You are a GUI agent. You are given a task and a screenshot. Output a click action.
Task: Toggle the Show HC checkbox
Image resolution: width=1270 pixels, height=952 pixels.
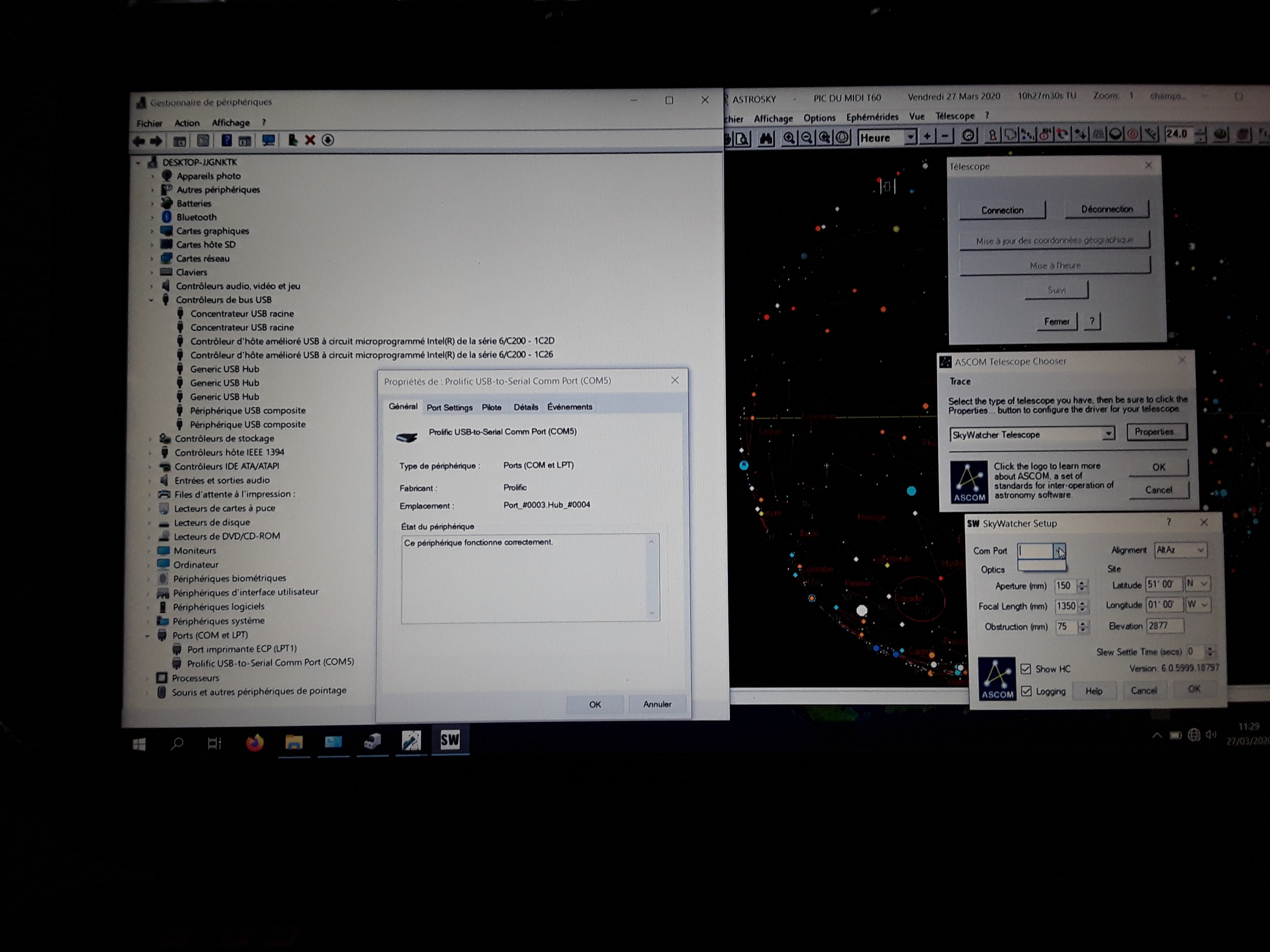pyautogui.click(x=1025, y=668)
